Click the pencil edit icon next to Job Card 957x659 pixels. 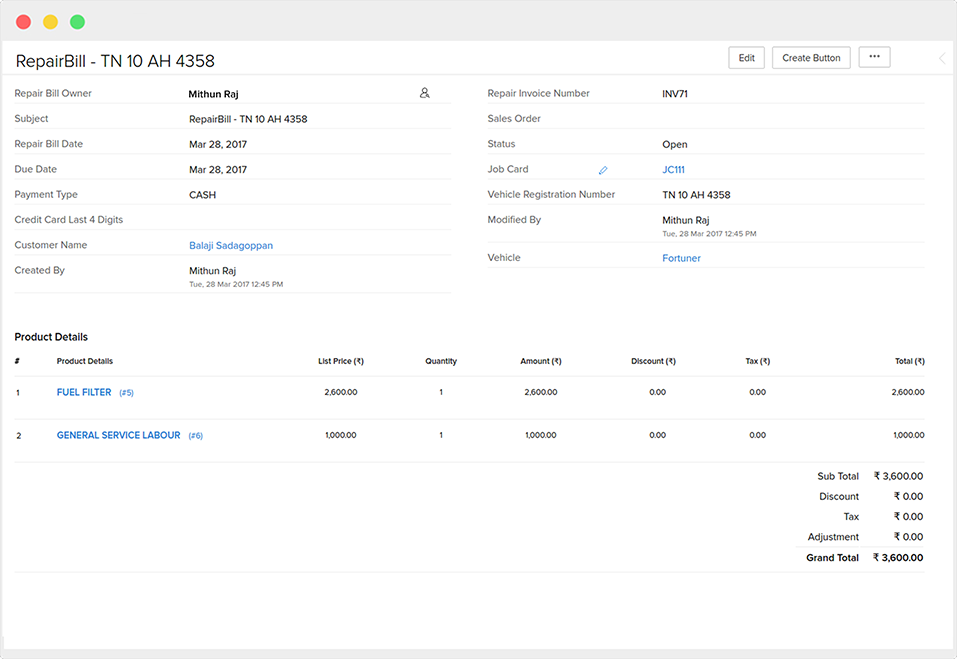pyautogui.click(x=603, y=170)
